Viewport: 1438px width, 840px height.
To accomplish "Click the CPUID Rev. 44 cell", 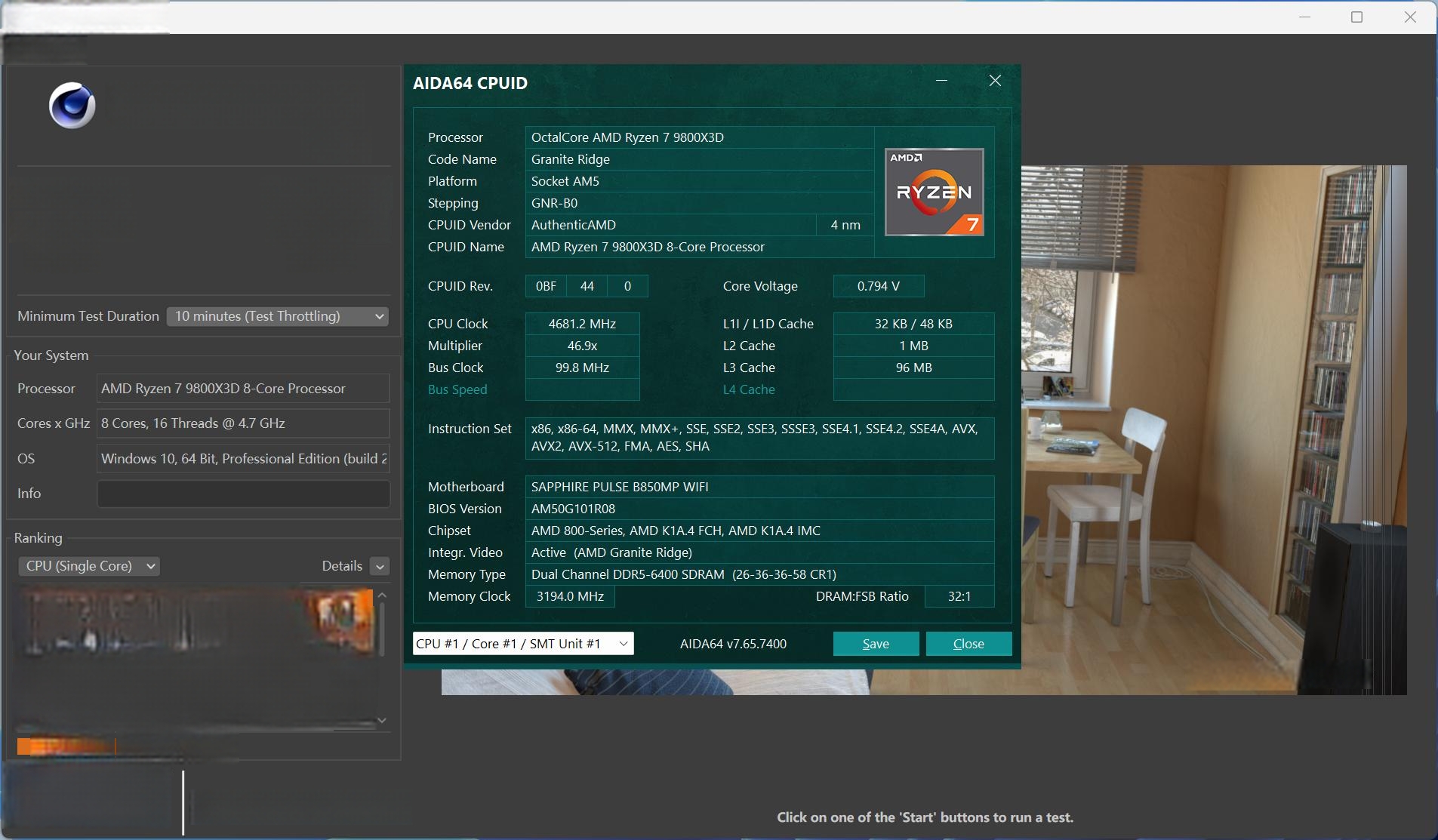I will click(x=587, y=286).
